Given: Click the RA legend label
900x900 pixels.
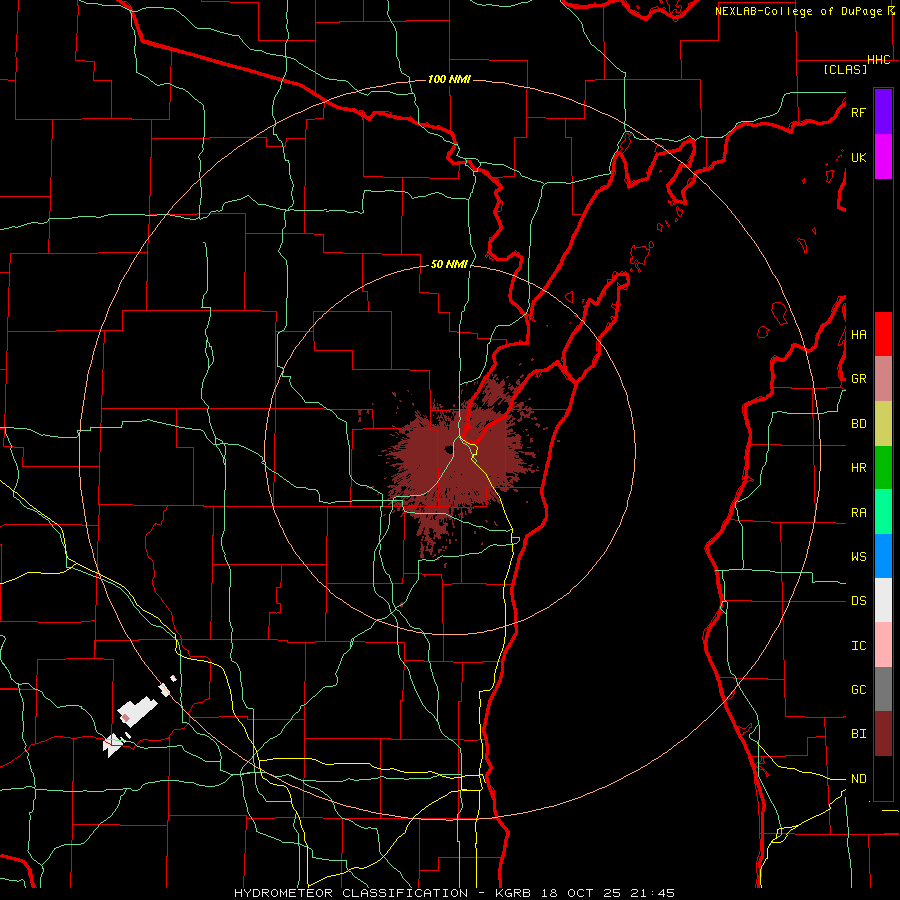Looking at the screenshot, I should click(858, 512).
